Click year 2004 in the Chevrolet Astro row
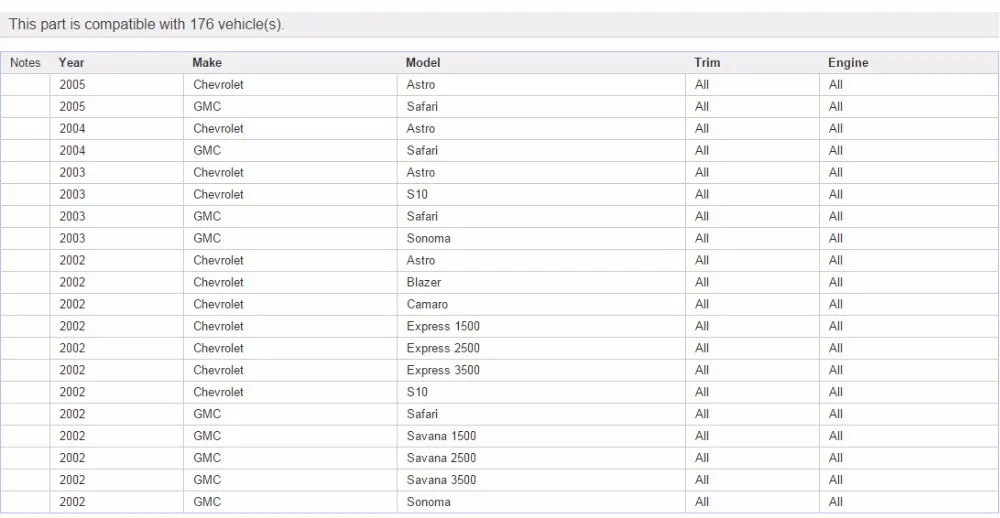The height and width of the screenshot is (518, 1000). pyautogui.click(x=72, y=129)
